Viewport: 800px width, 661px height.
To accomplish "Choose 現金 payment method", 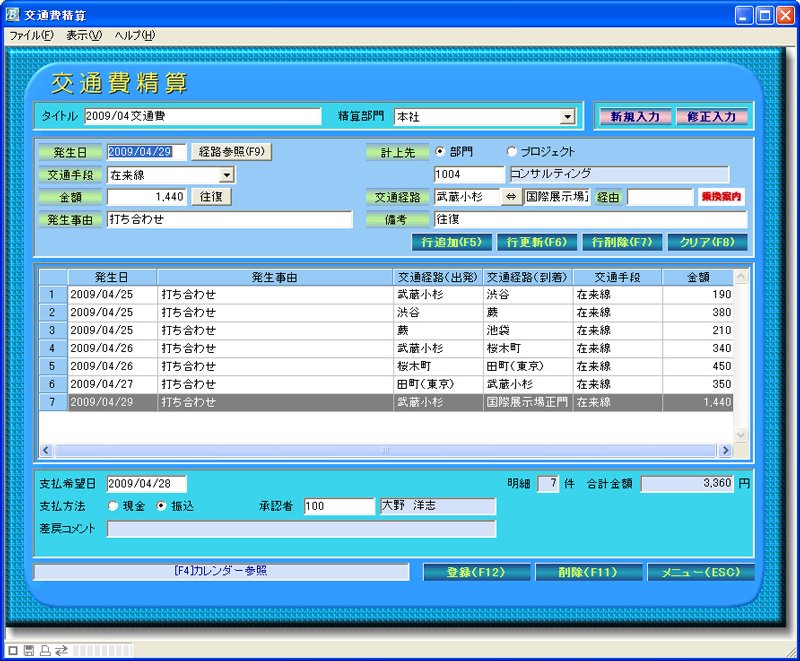I will click(113, 506).
